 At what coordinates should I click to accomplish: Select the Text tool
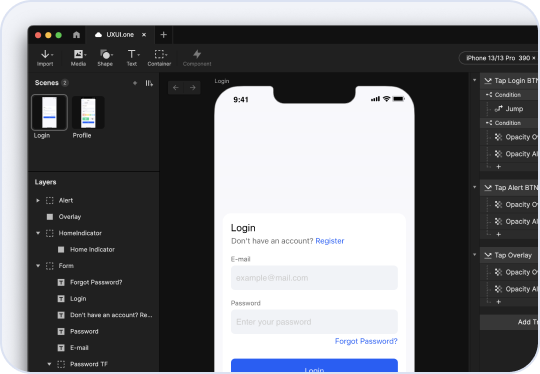(x=132, y=58)
